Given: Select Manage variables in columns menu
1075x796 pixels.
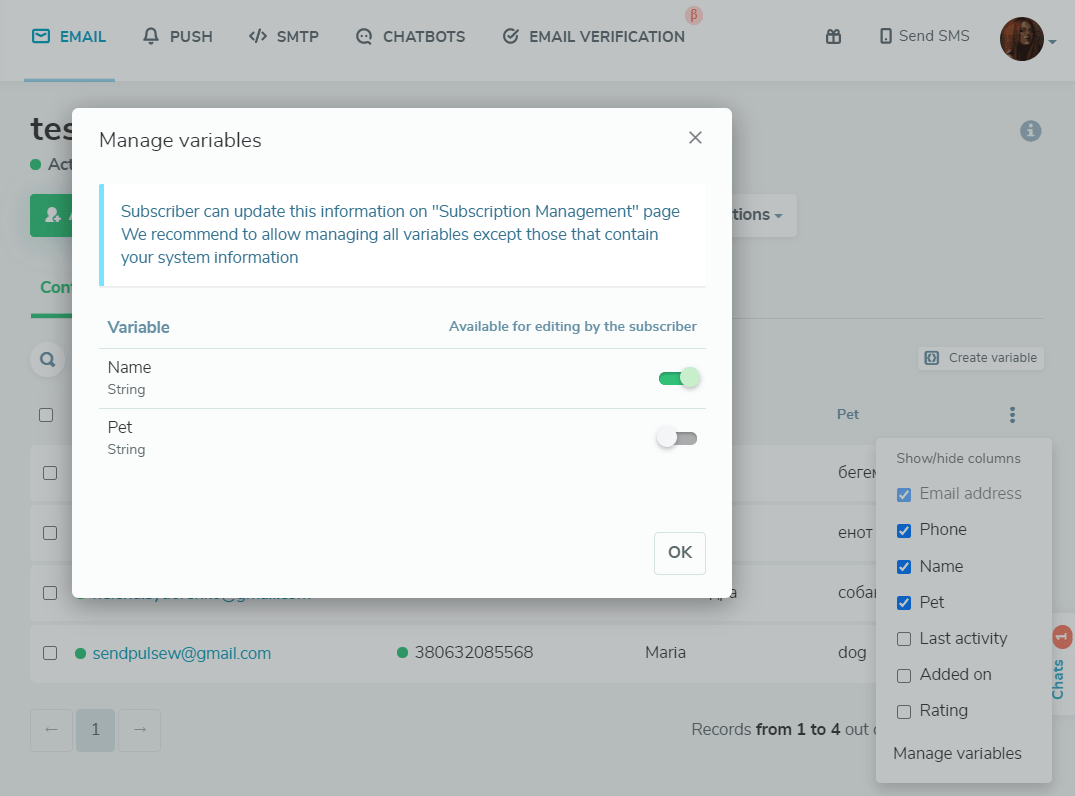Looking at the screenshot, I should click(x=957, y=754).
